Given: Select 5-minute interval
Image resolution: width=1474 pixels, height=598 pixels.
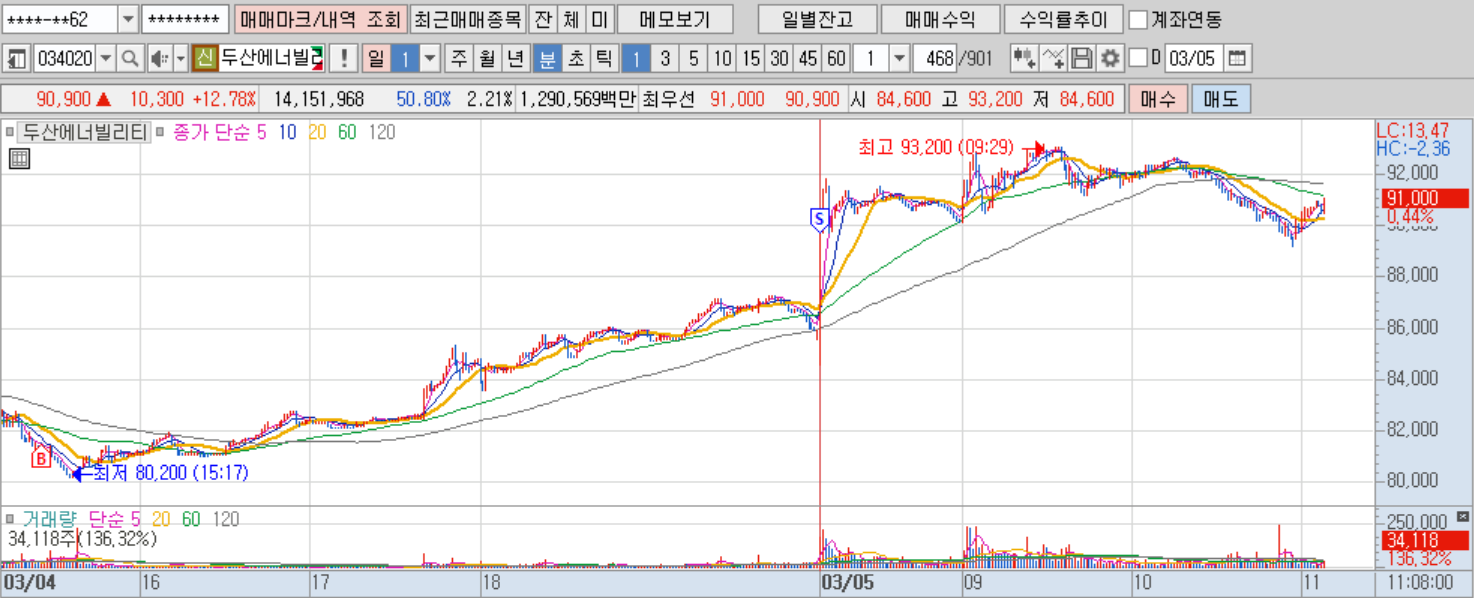Looking at the screenshot, I should coord(694,58).
